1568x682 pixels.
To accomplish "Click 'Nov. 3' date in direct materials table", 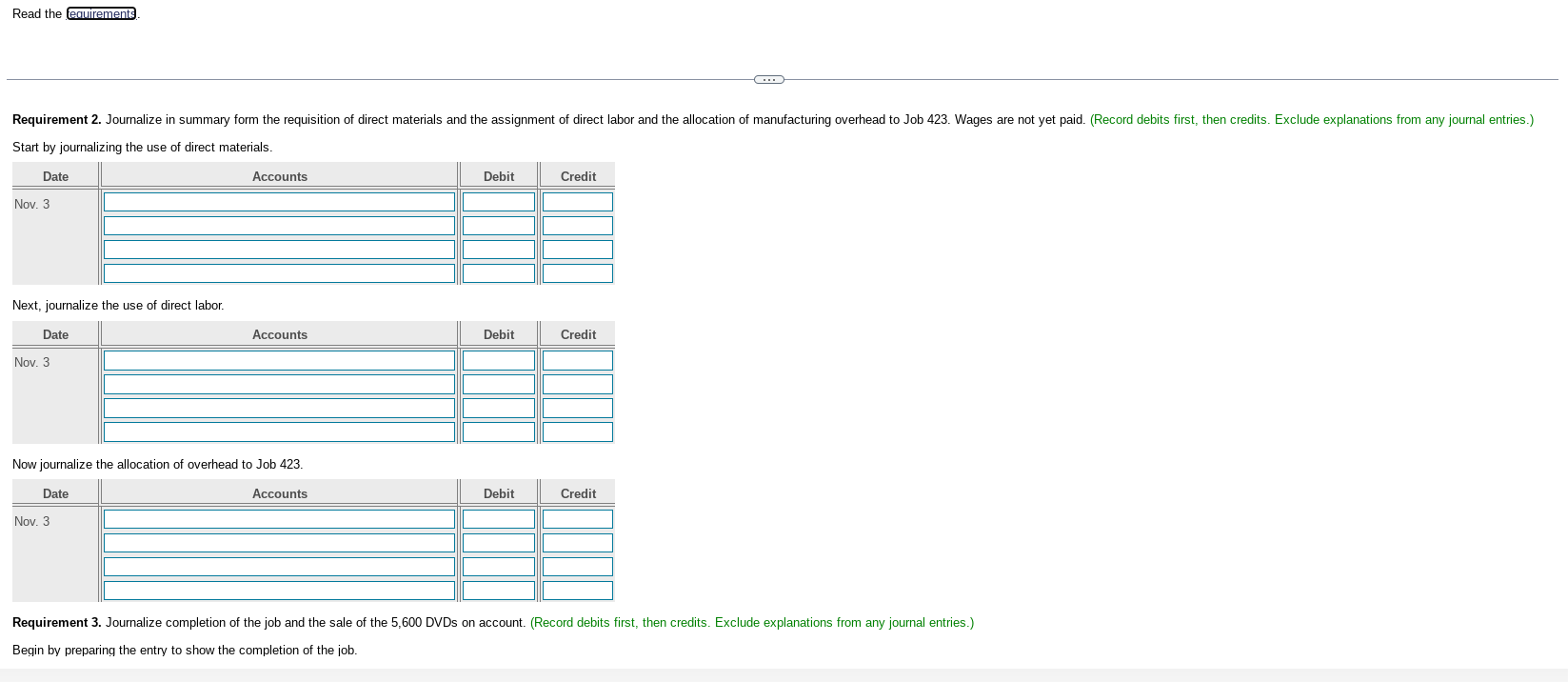I will tap(32, 204).
